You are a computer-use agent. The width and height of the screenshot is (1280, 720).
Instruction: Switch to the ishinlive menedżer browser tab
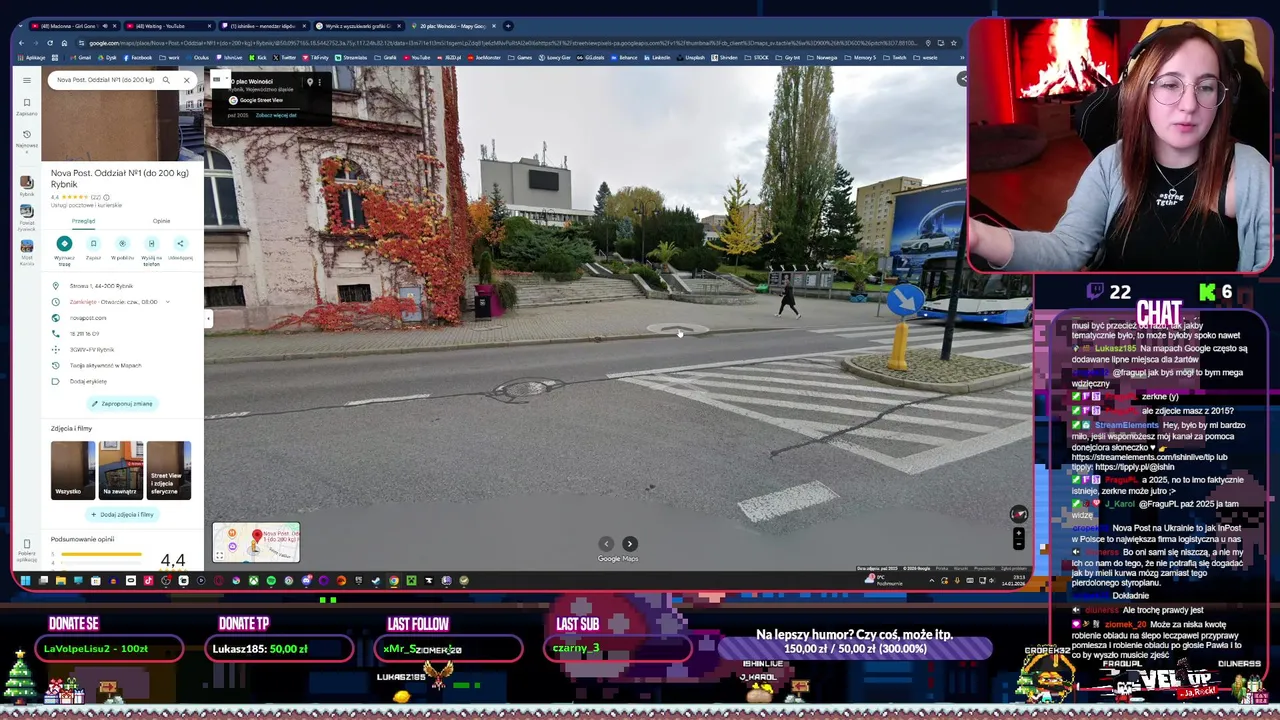click(264, 26)
